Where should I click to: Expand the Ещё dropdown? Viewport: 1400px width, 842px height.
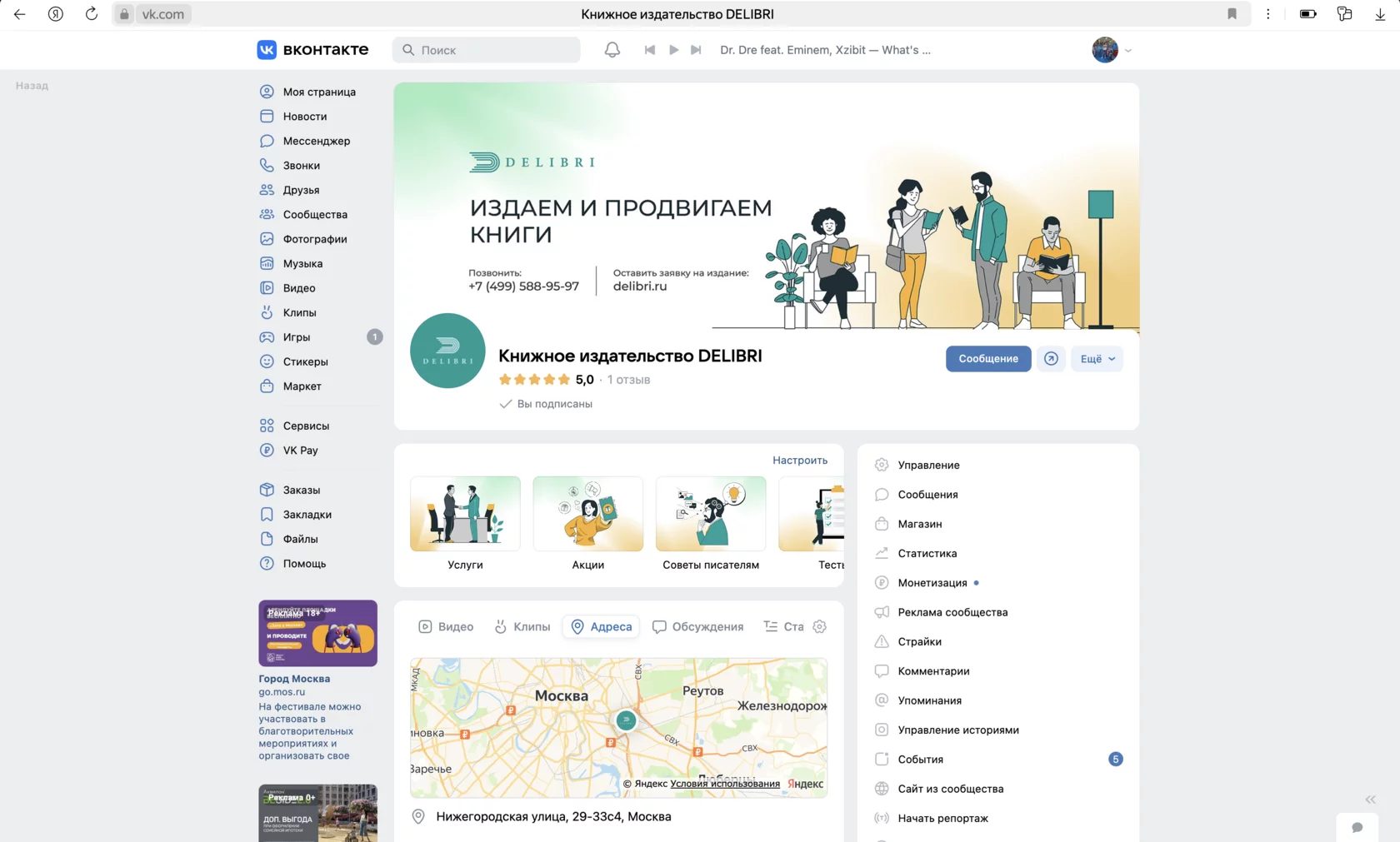point(1097,359)
